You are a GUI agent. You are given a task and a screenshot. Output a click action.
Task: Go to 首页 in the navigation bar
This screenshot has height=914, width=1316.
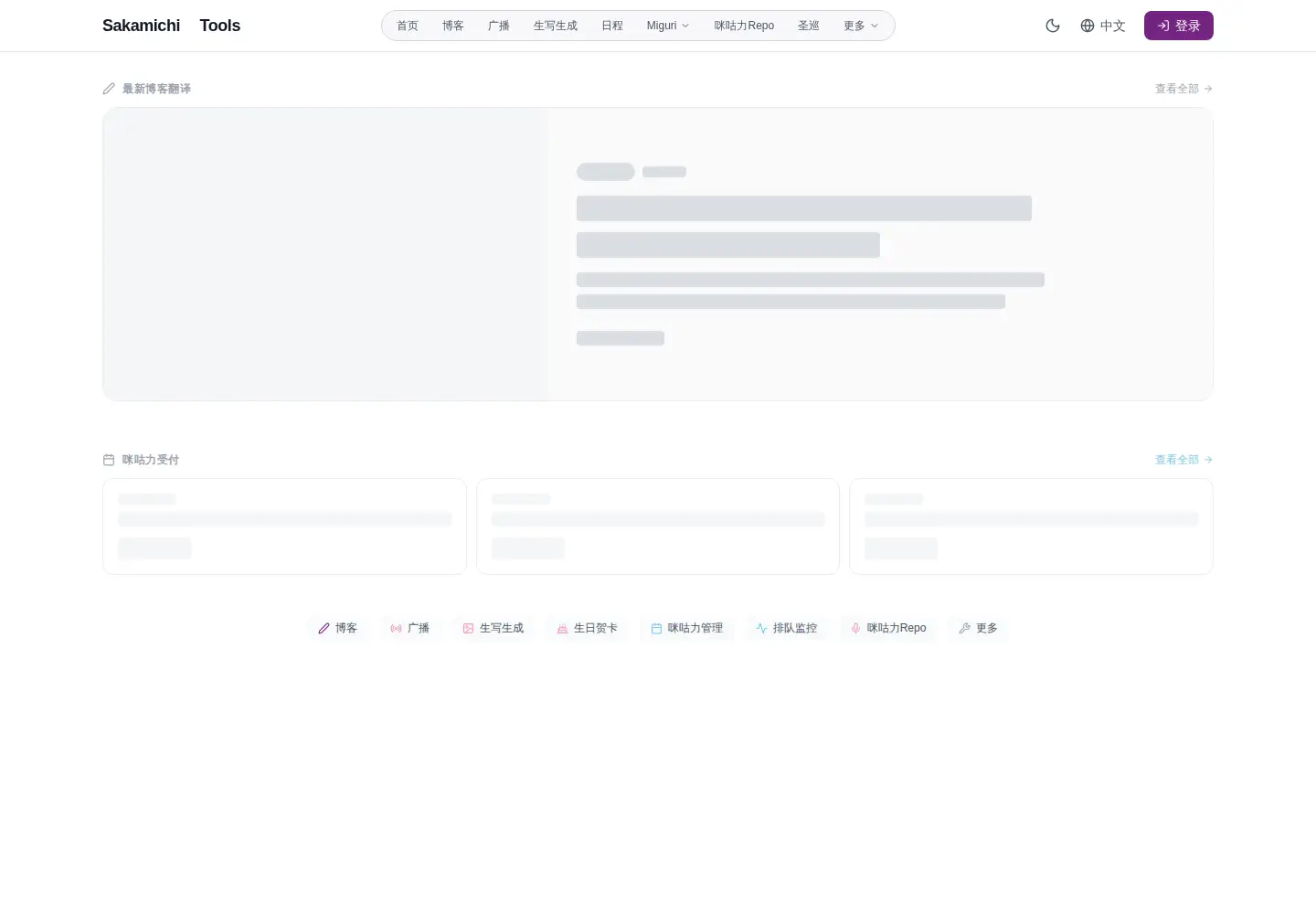tap(408, 26)
